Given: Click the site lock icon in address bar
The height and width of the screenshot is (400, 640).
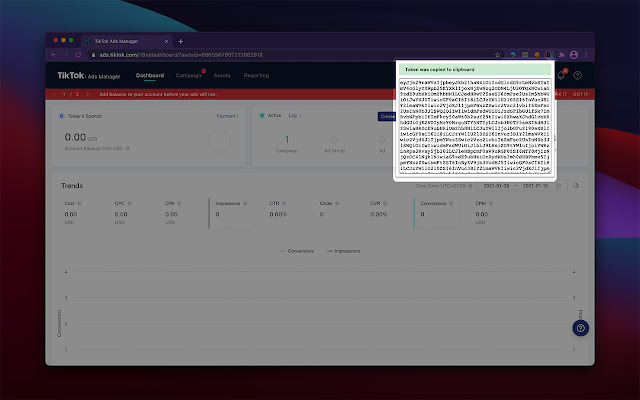Looking at the screenshot, I should 93,55.
